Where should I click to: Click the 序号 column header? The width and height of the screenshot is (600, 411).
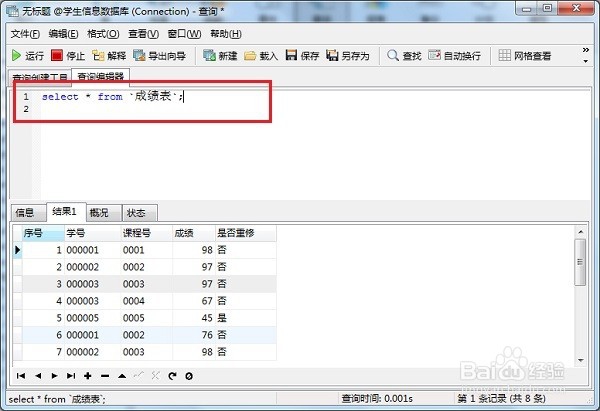pyautogui.click(x=43, y=233)
